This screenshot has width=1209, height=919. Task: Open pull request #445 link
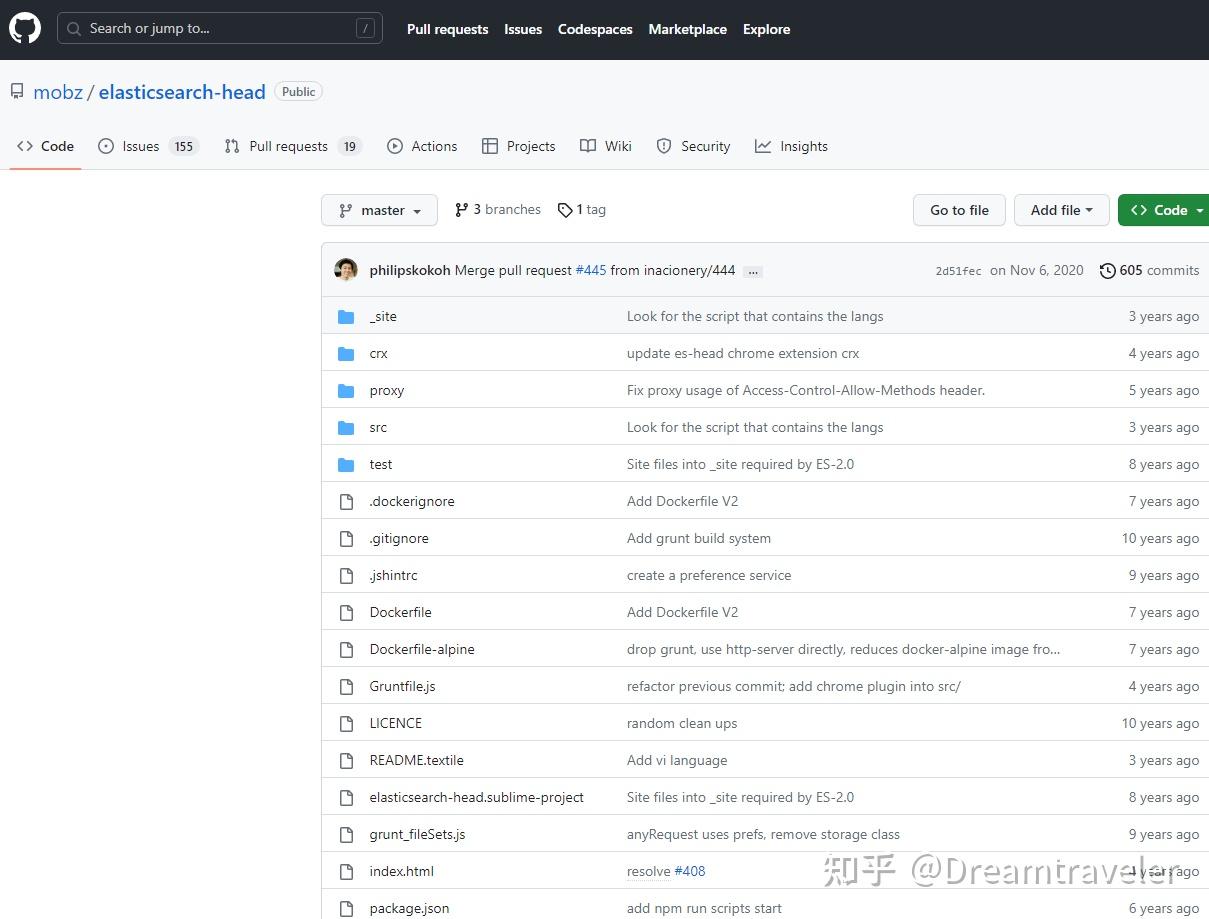(x=591, y=270)
